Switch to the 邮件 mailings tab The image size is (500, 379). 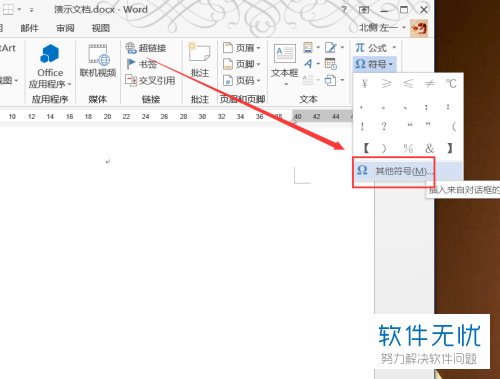29,28
